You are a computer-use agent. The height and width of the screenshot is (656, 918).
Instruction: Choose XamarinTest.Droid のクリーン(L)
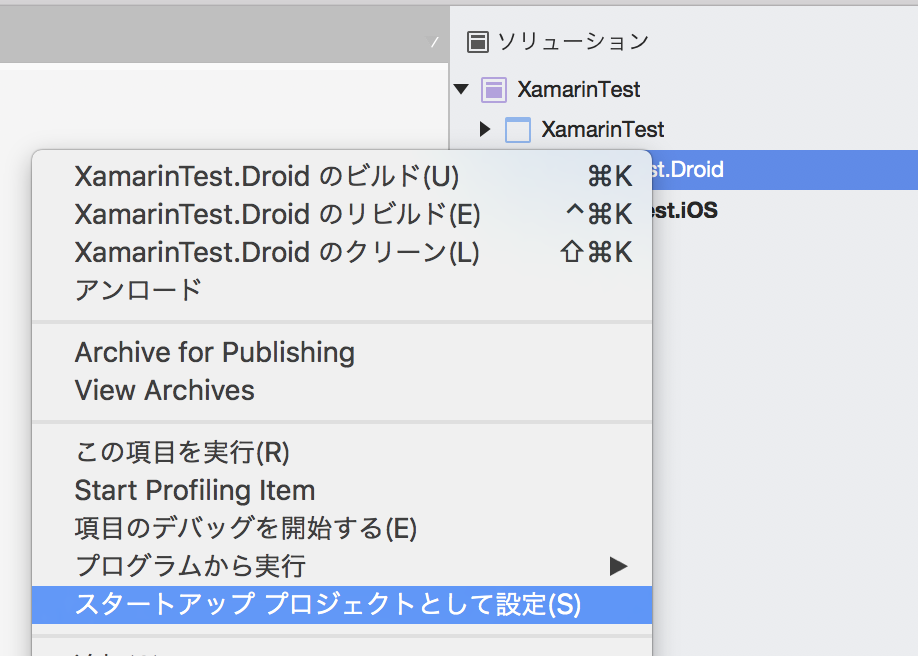coord(342,252)
